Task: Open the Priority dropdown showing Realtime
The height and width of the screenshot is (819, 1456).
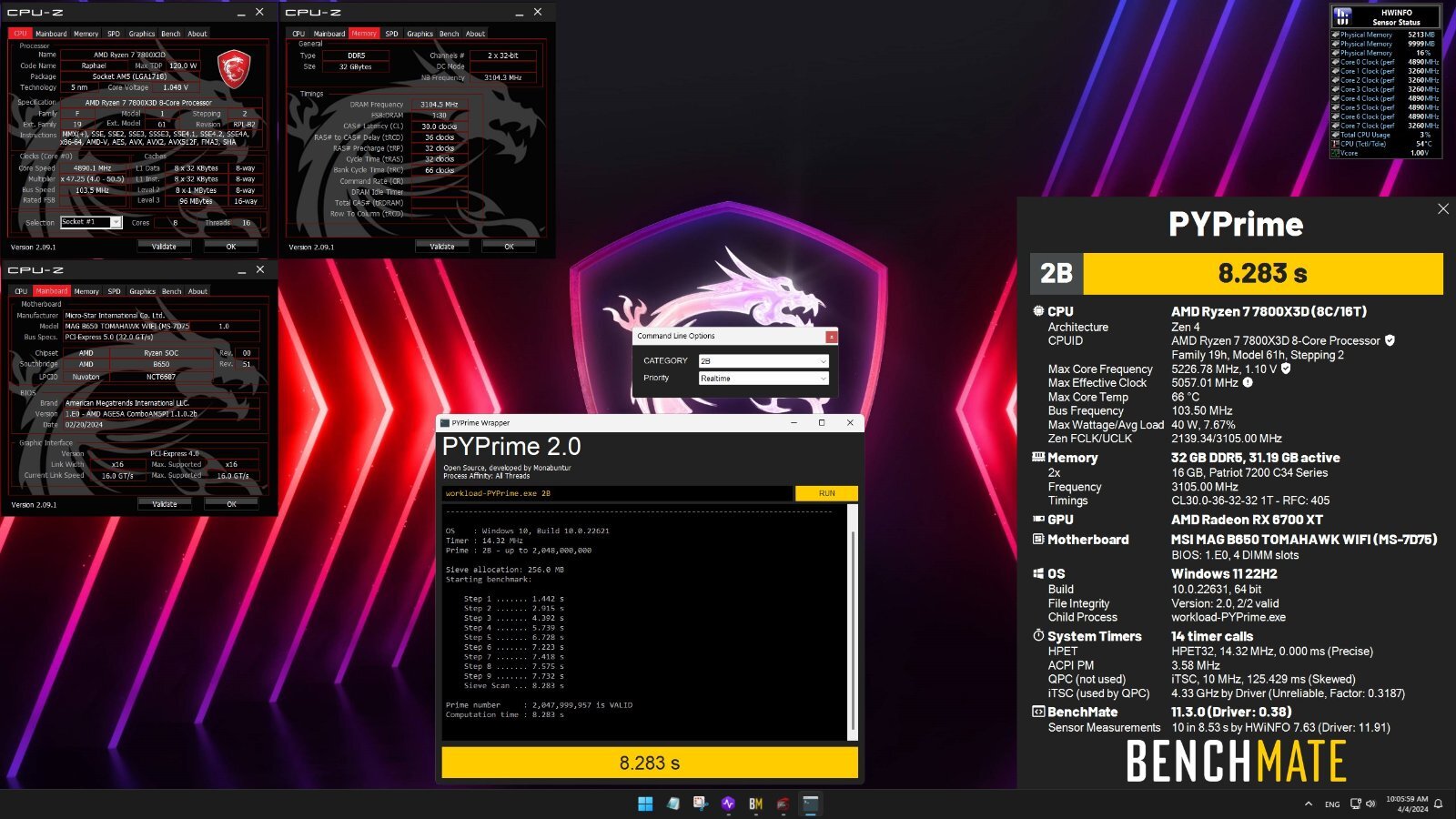Action: 763,379
